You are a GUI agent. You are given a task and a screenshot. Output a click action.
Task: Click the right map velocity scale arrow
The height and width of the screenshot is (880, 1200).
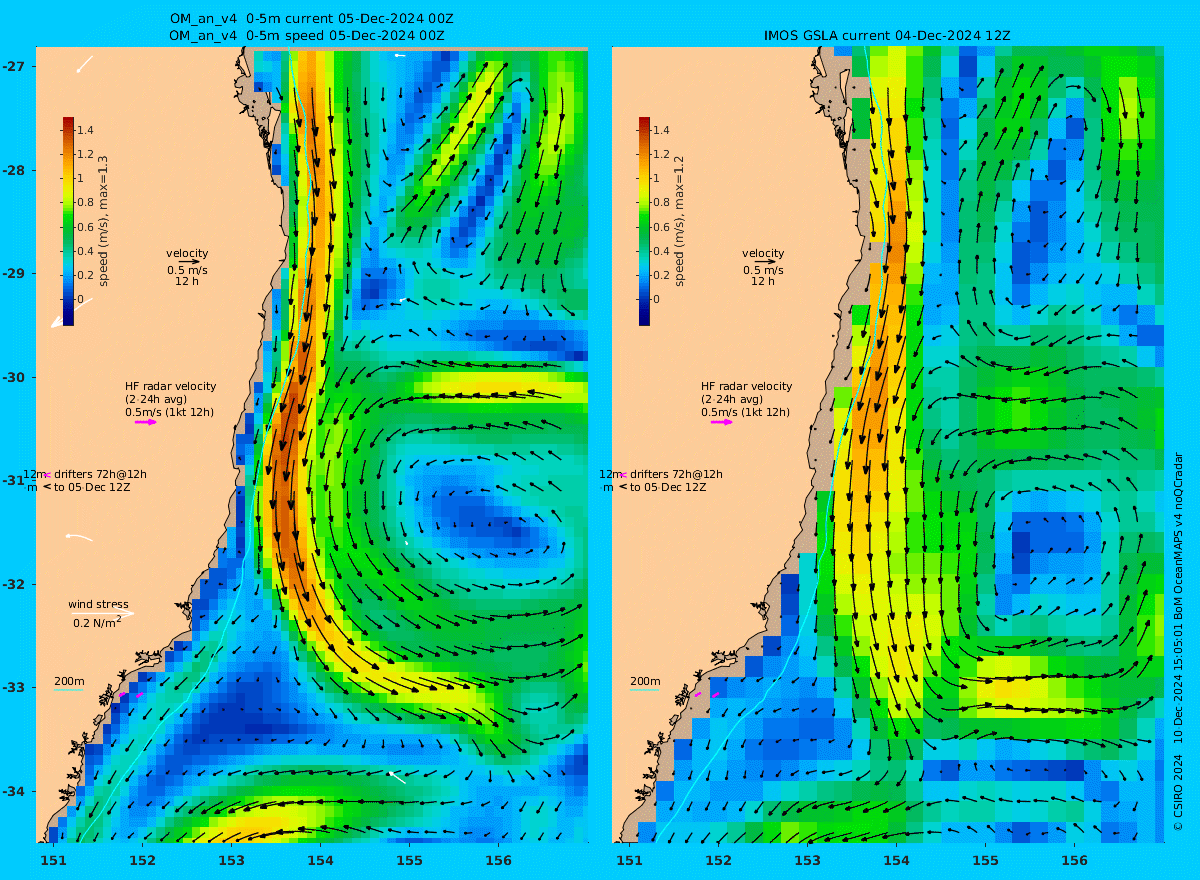pyautogui.click(x=764, y=262)
